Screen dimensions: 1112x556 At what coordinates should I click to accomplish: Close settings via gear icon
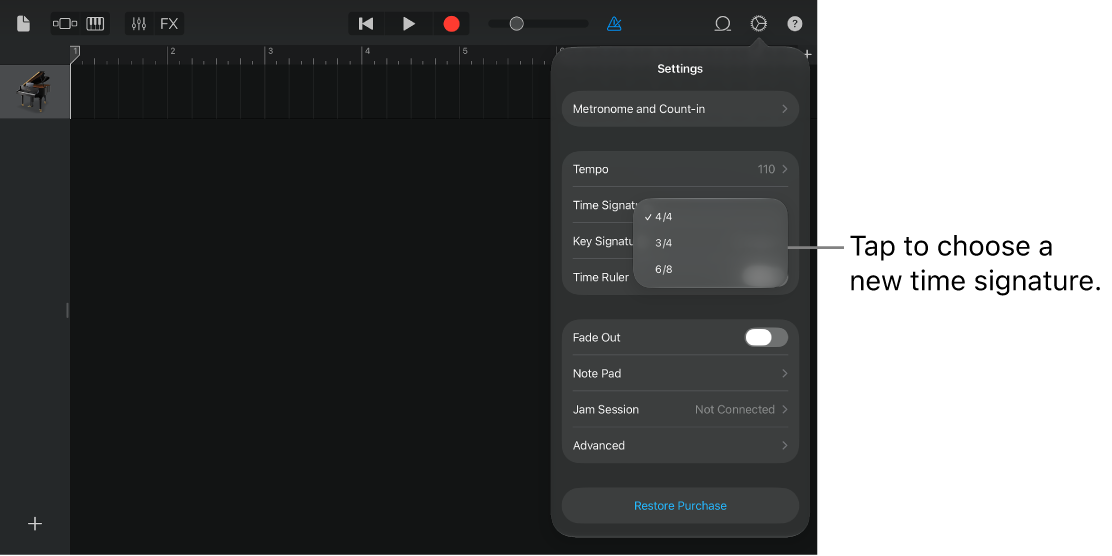758,23
